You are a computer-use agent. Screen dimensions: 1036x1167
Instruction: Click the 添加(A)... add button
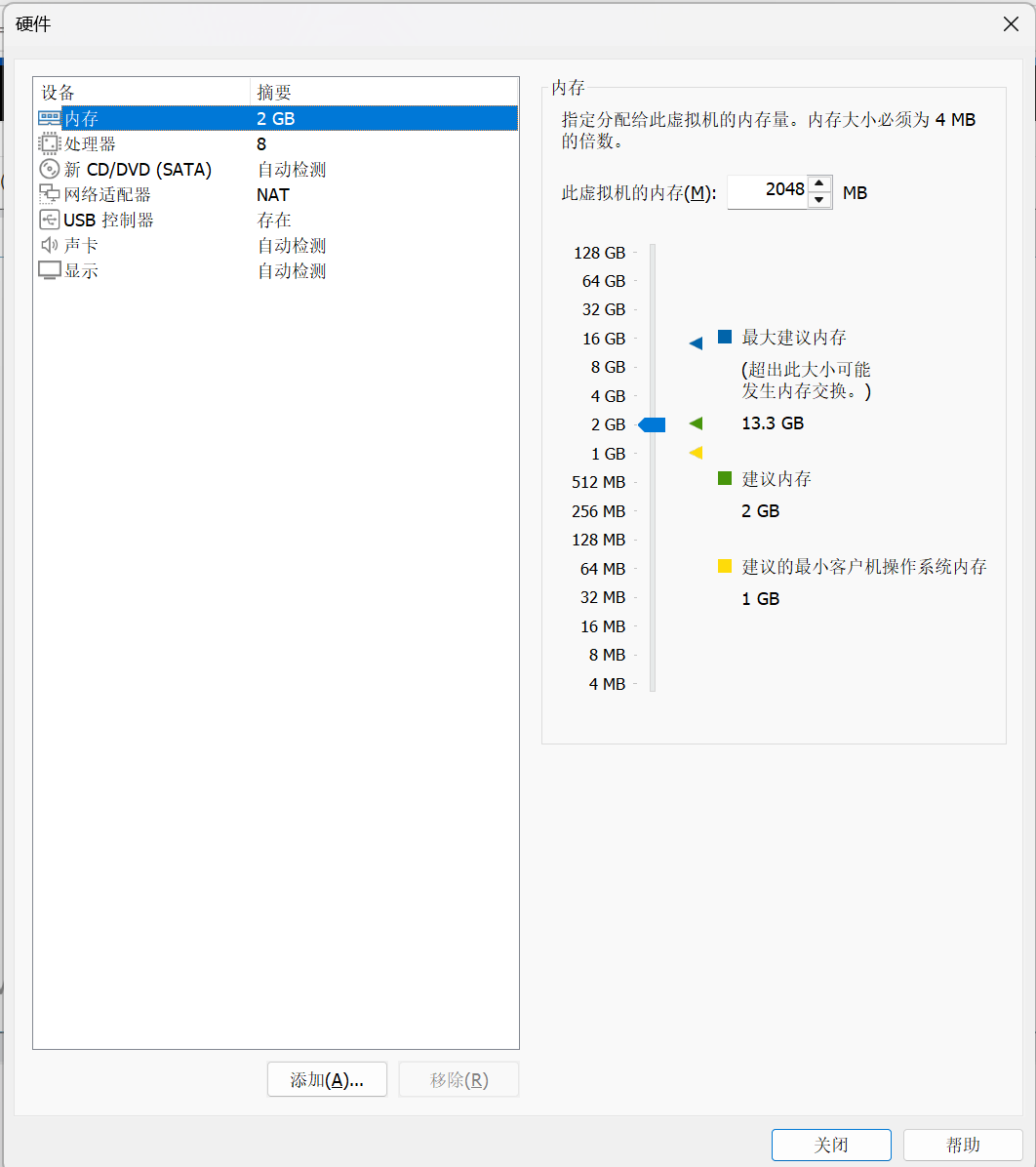tap(328, 1079)
